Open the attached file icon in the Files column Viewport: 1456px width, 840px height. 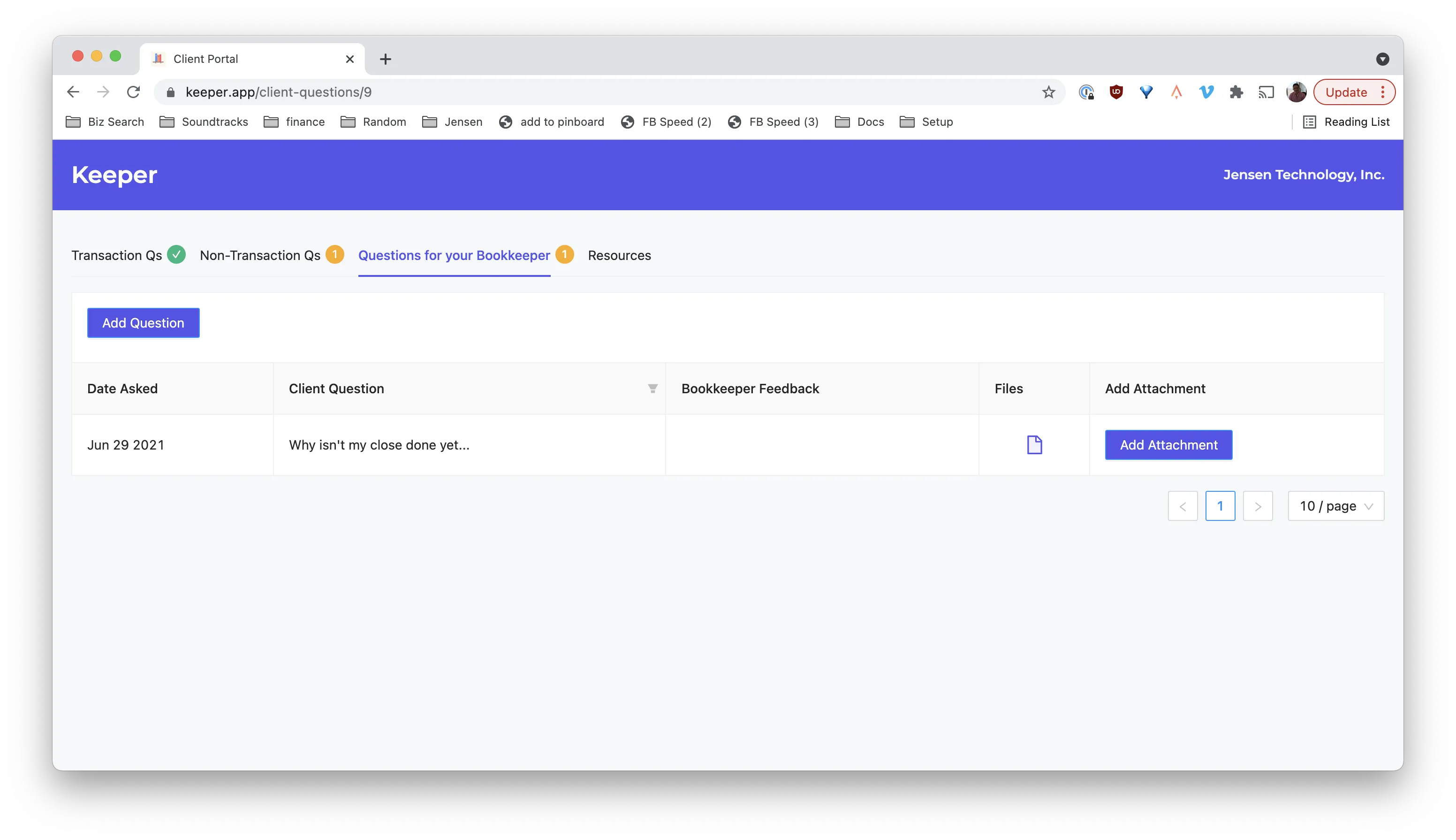click(x=1034, y=445)
